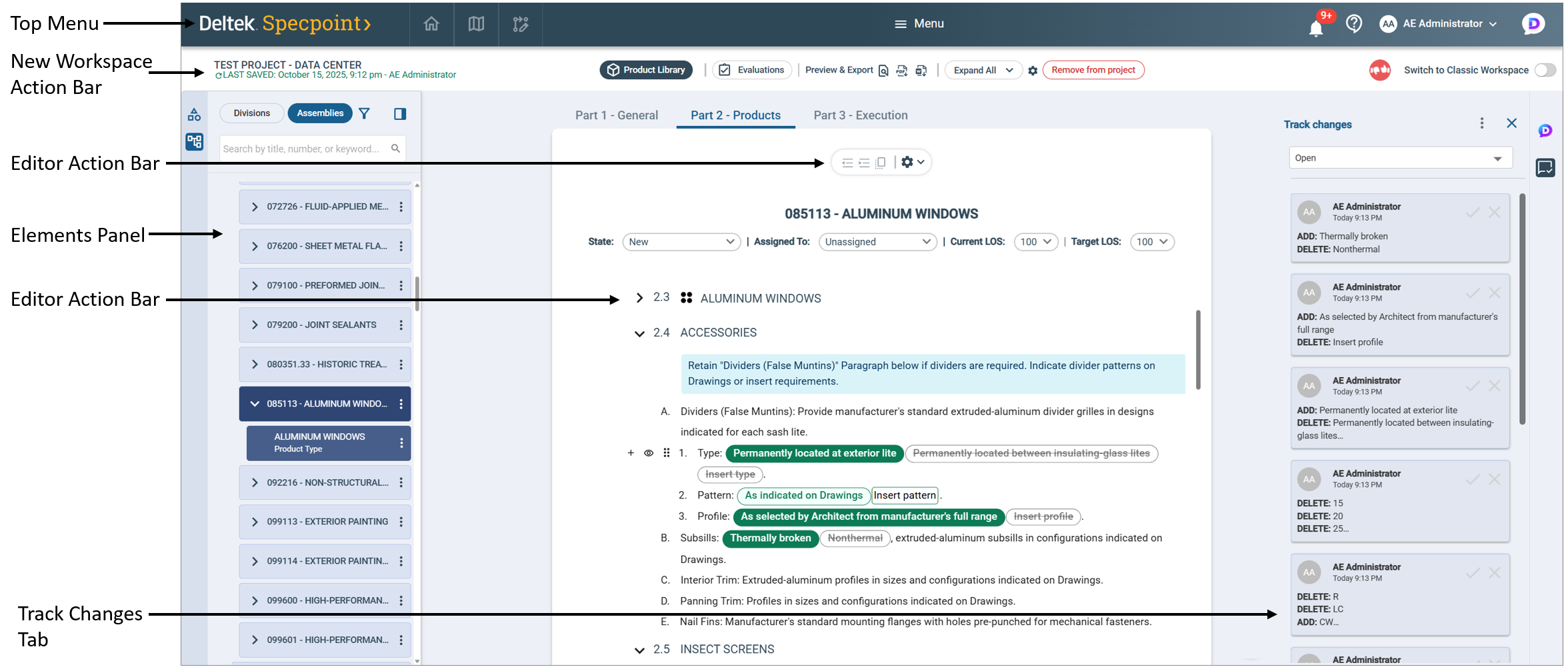
Task: Open the State dropdown showing New
Action: (x=681, y=242)
